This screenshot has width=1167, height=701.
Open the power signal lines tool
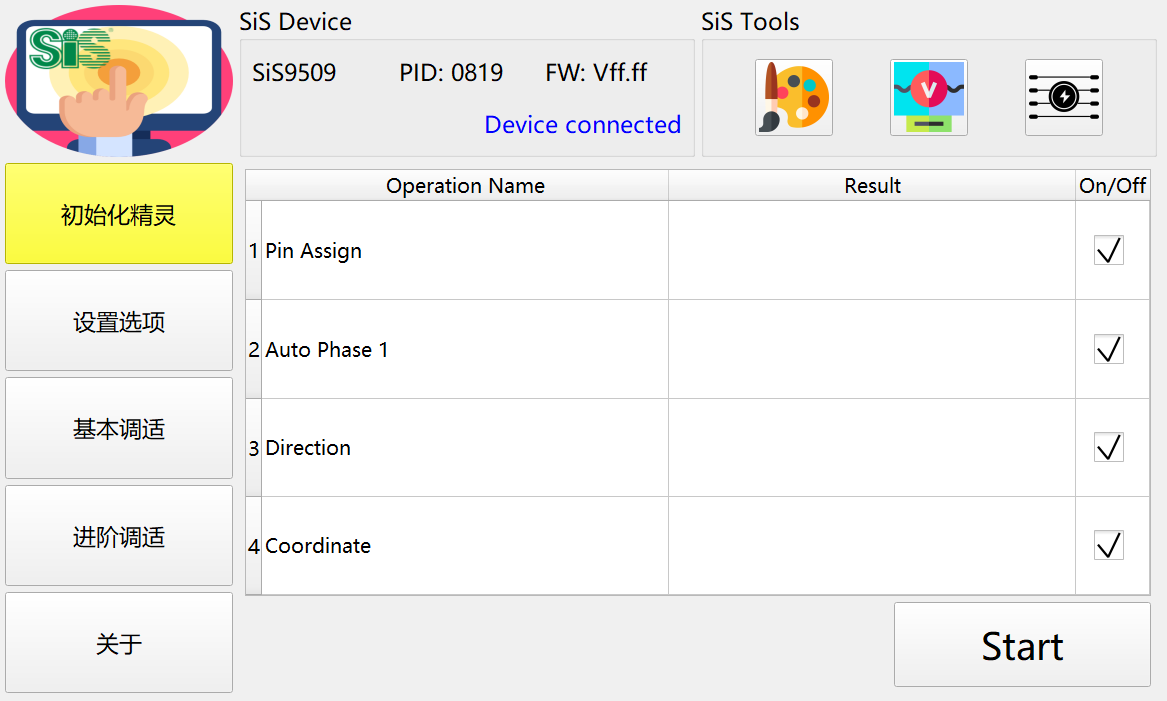(1063, 98)
